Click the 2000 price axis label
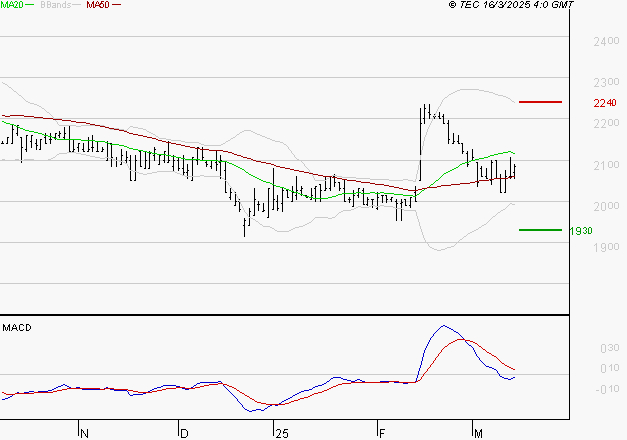627x440 pixels. pos(604,206)
